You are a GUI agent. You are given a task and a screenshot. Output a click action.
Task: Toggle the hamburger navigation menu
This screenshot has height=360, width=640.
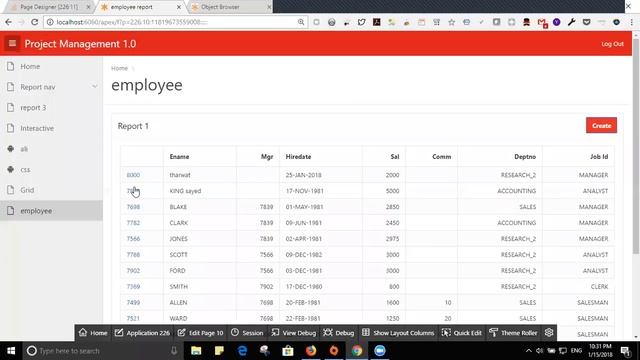pos(12,43)
